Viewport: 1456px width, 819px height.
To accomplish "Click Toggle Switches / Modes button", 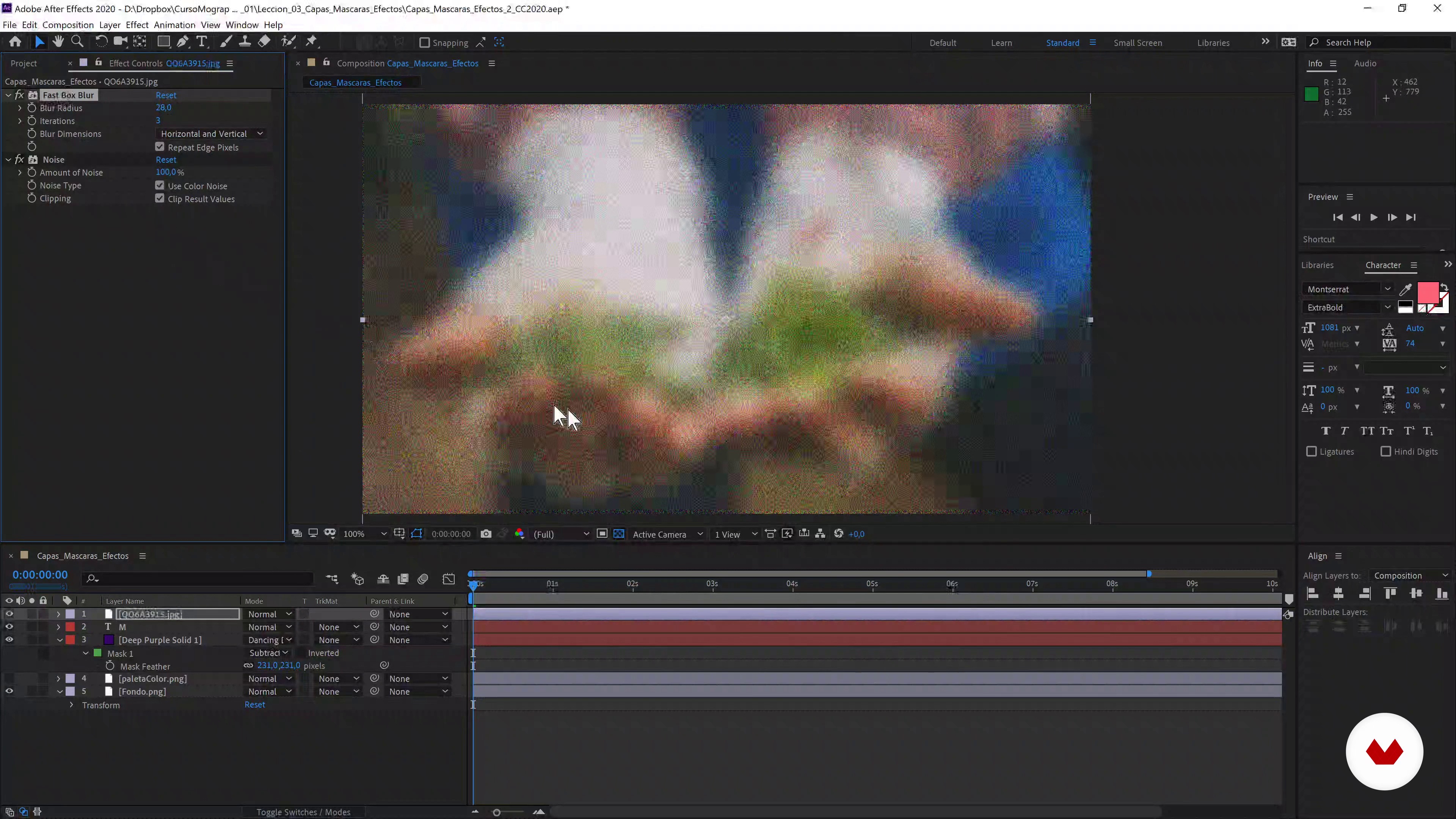I will coord(303,812).
